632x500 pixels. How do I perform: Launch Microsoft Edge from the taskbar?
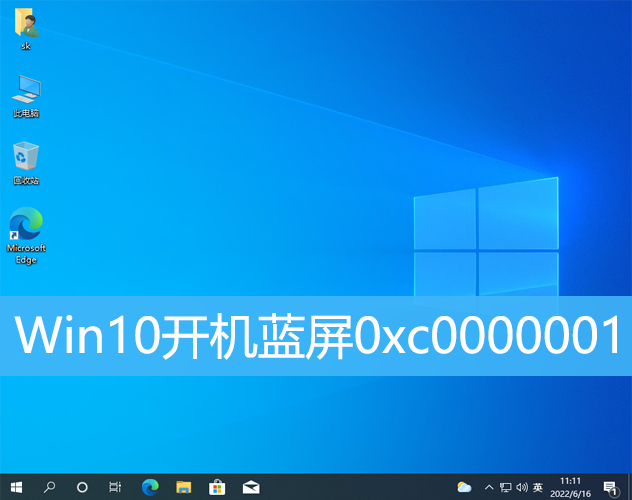(x=150, y=487)
